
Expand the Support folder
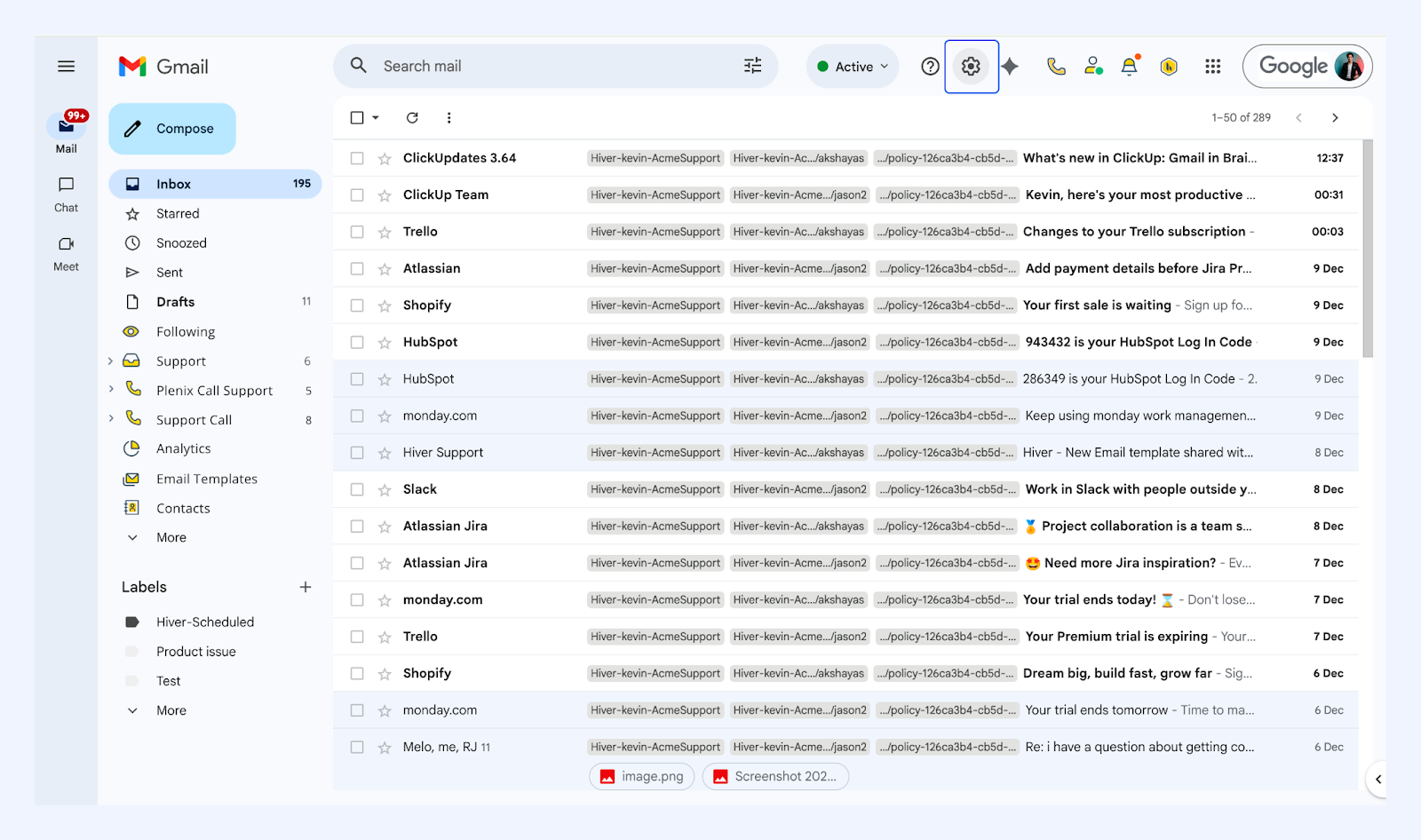[x=111, y=361]
